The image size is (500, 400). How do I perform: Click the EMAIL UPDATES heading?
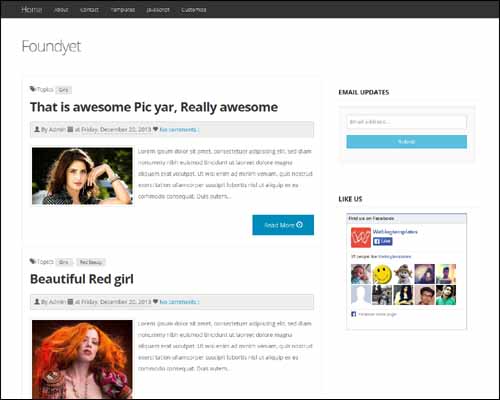364,92
